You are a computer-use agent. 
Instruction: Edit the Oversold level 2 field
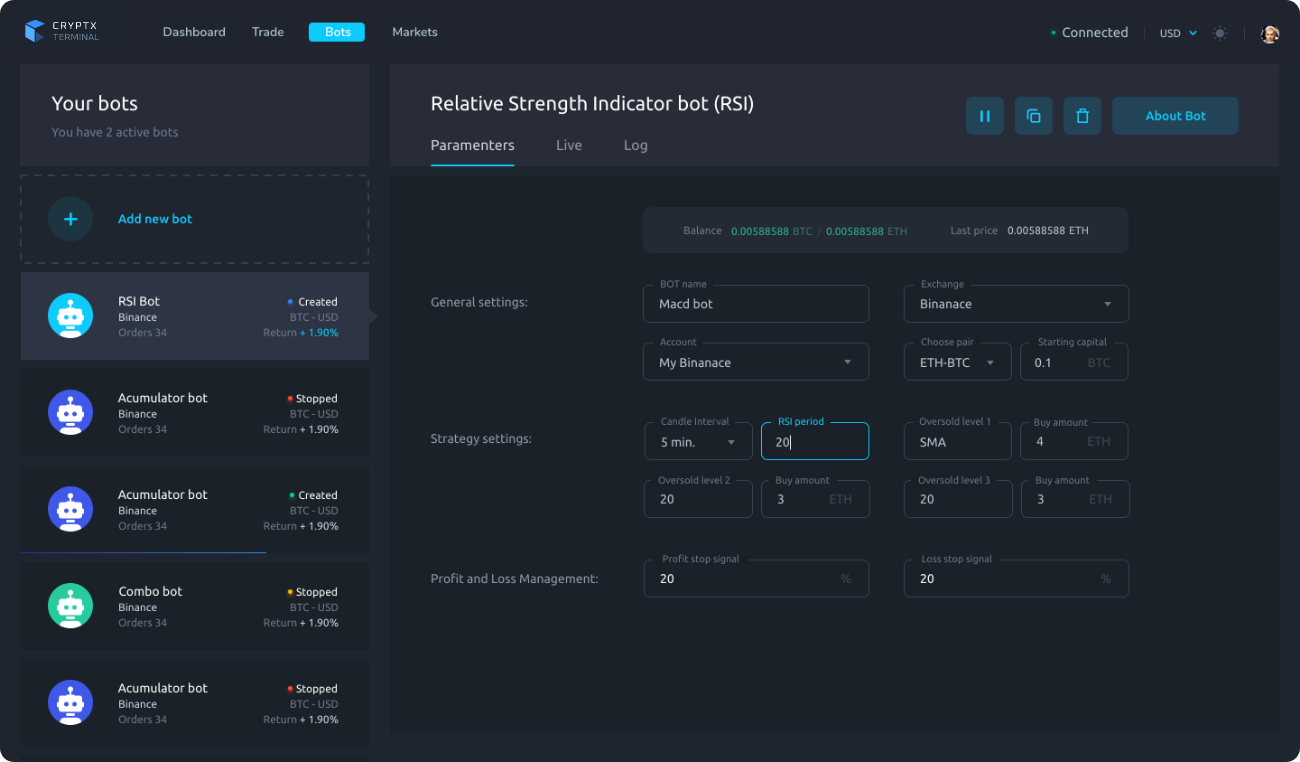click(x=698, y=499)
